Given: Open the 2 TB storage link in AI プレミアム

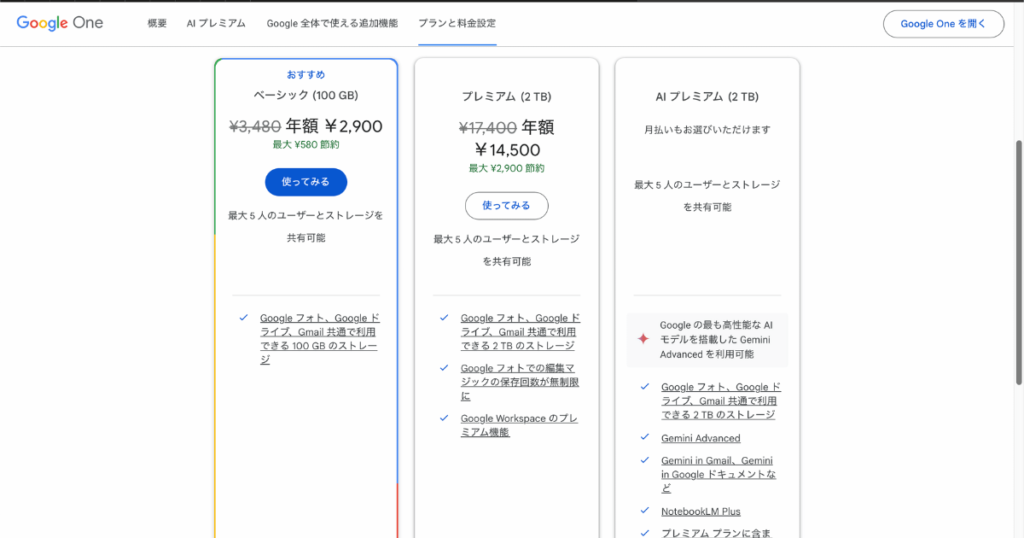Looking at the screenshot, I should click(x=720, y=401).
